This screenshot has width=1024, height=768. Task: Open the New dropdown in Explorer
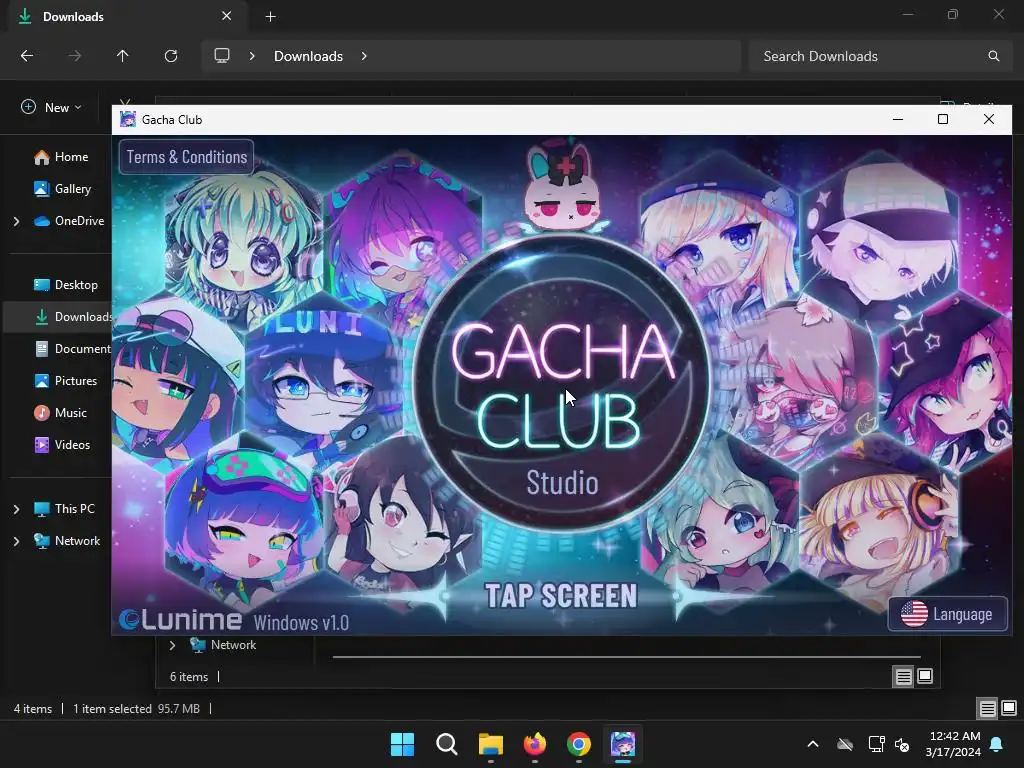click(52, 108)
